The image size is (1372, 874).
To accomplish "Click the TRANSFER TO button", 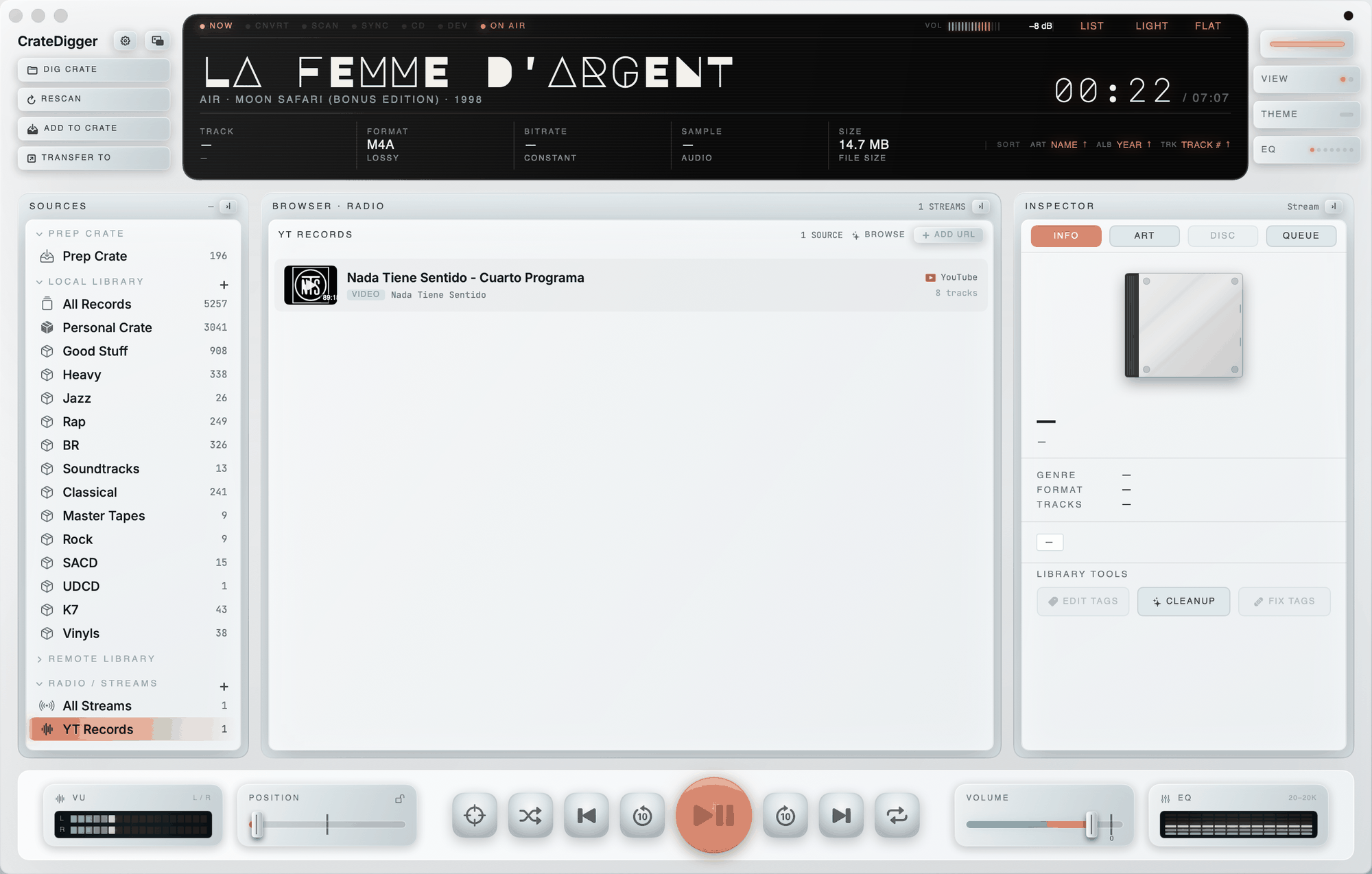I will tap(94, 158).
